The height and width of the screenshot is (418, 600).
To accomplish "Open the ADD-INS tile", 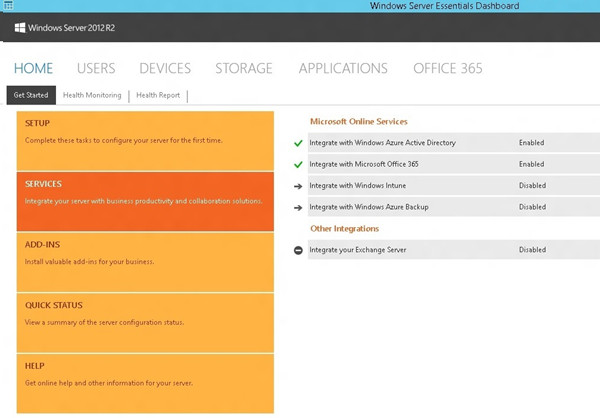I will tap(145, 262).
